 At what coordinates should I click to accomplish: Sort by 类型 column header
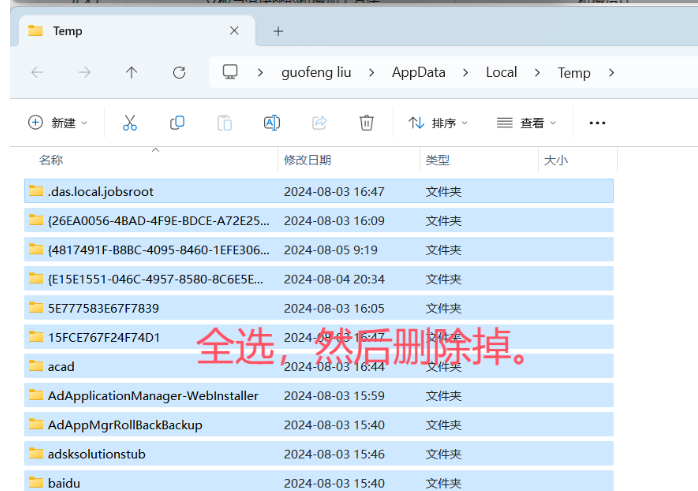tap(438, 160)
